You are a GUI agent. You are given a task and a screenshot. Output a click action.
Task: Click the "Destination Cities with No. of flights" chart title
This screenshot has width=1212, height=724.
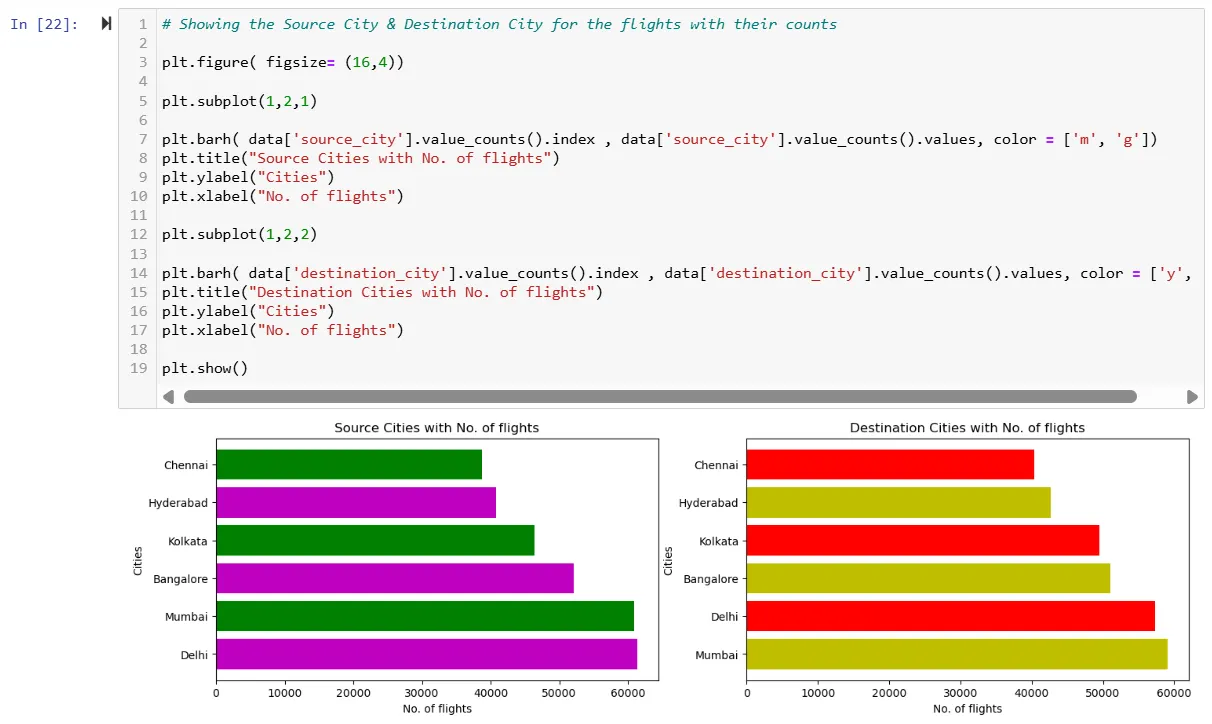tap(967, 428)
